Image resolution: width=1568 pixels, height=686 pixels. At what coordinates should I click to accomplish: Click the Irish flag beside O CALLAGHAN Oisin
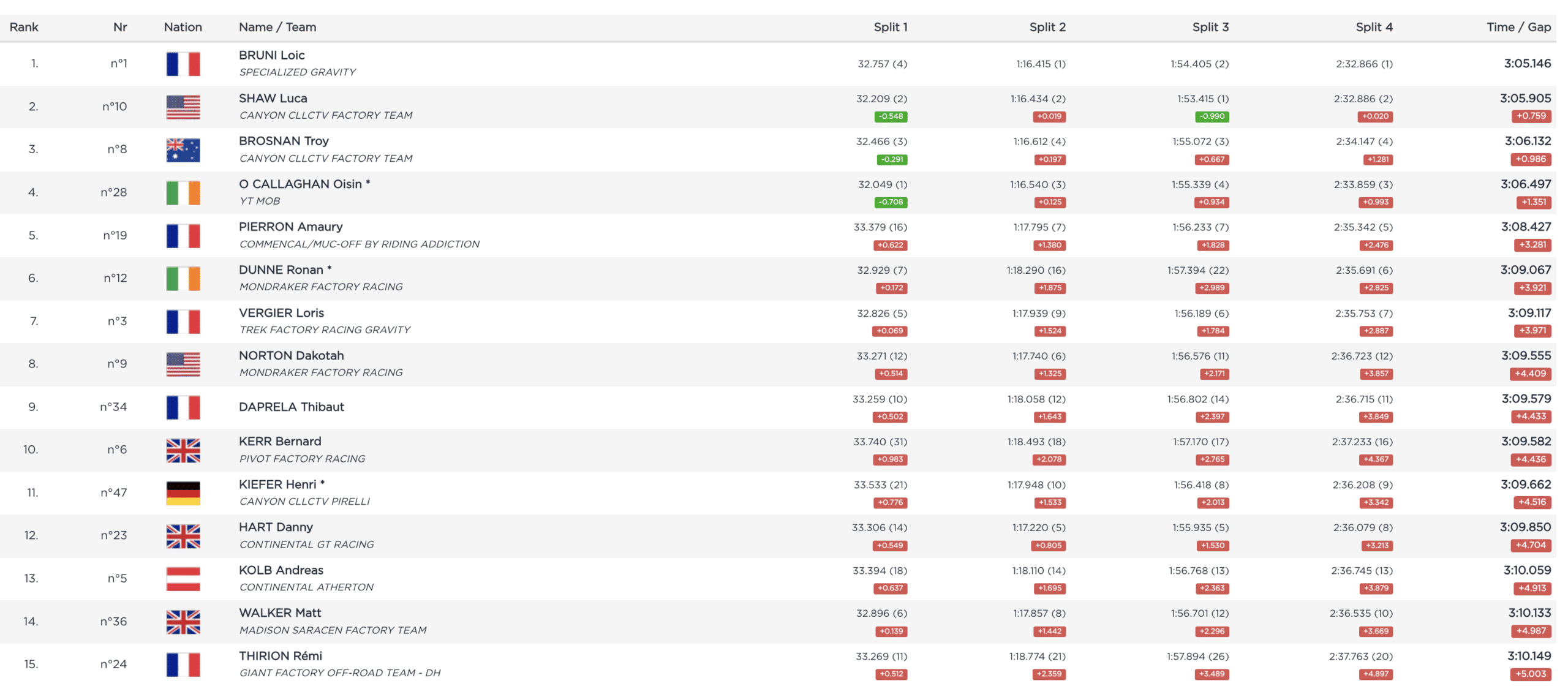tap(183, 193)
